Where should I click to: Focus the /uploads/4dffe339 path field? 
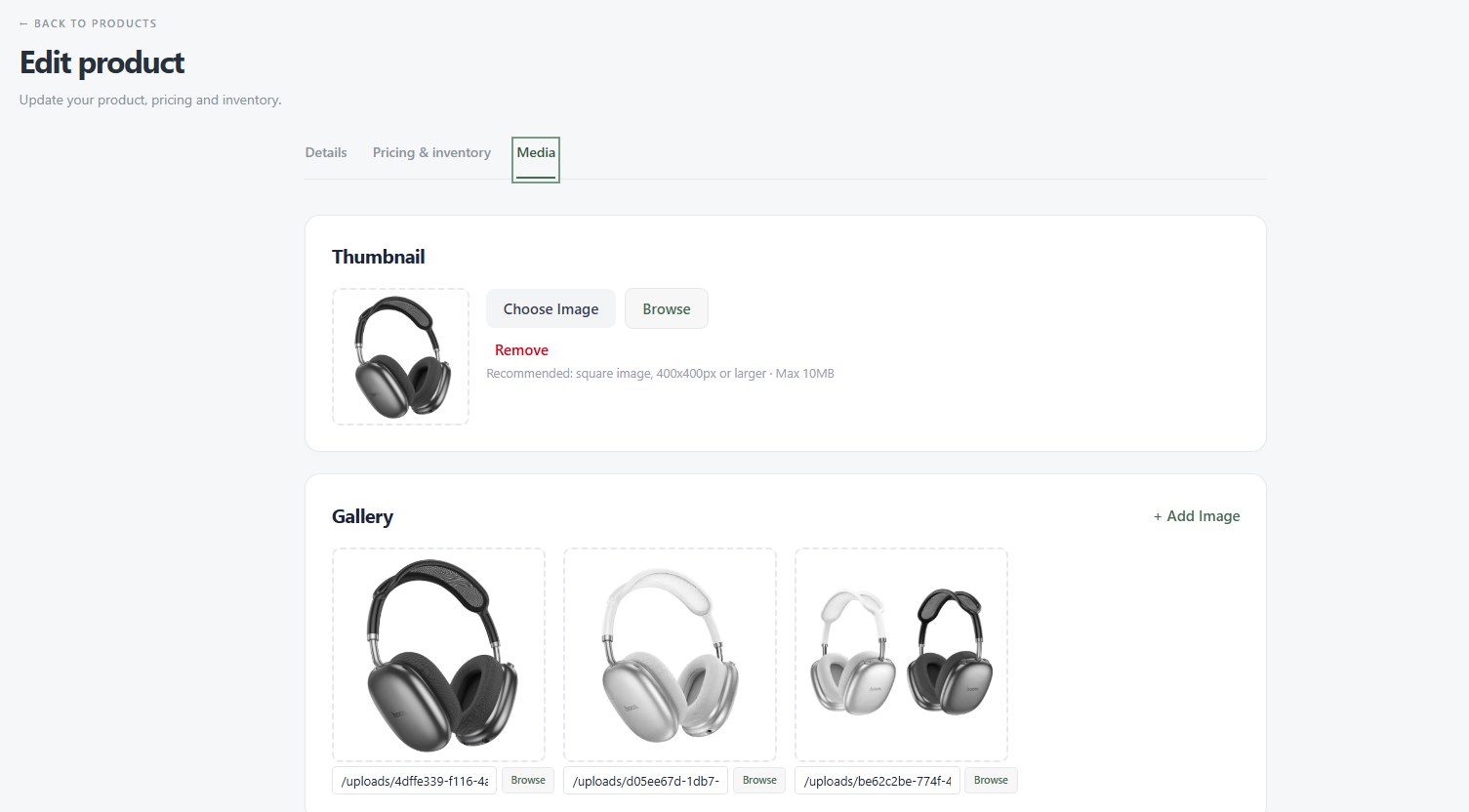[414, 781]
